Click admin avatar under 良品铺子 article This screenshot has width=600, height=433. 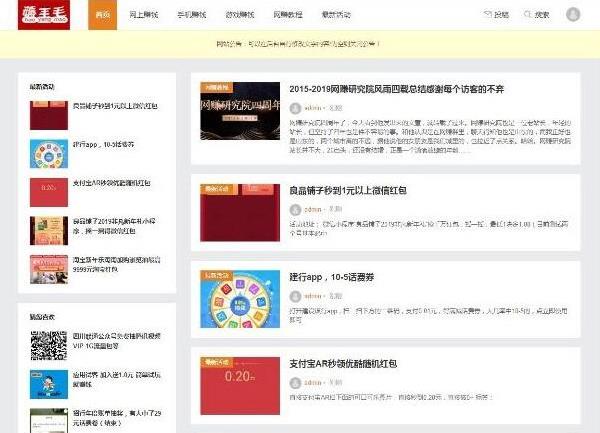[295, 209]
